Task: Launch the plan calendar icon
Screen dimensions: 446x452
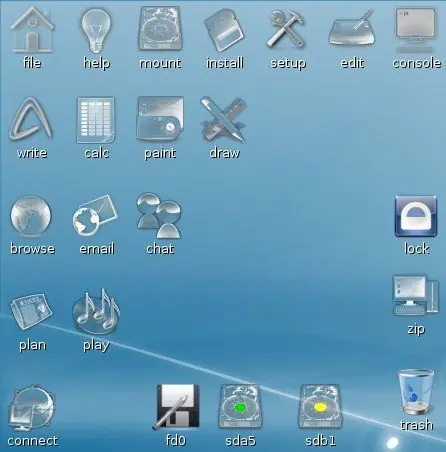Action: 32,311
